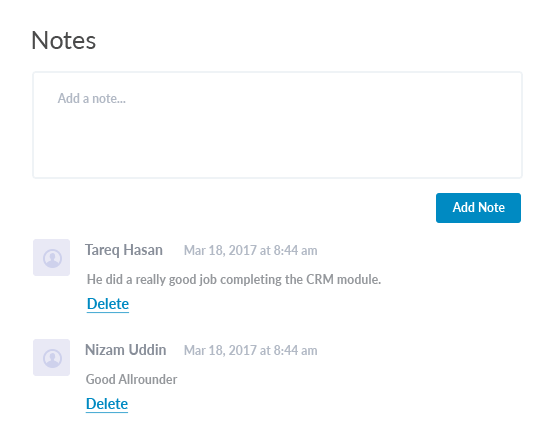555x441 pixels.
Task: Click the person silhouette beside Nizam Uddin
Action: (52, 359)
